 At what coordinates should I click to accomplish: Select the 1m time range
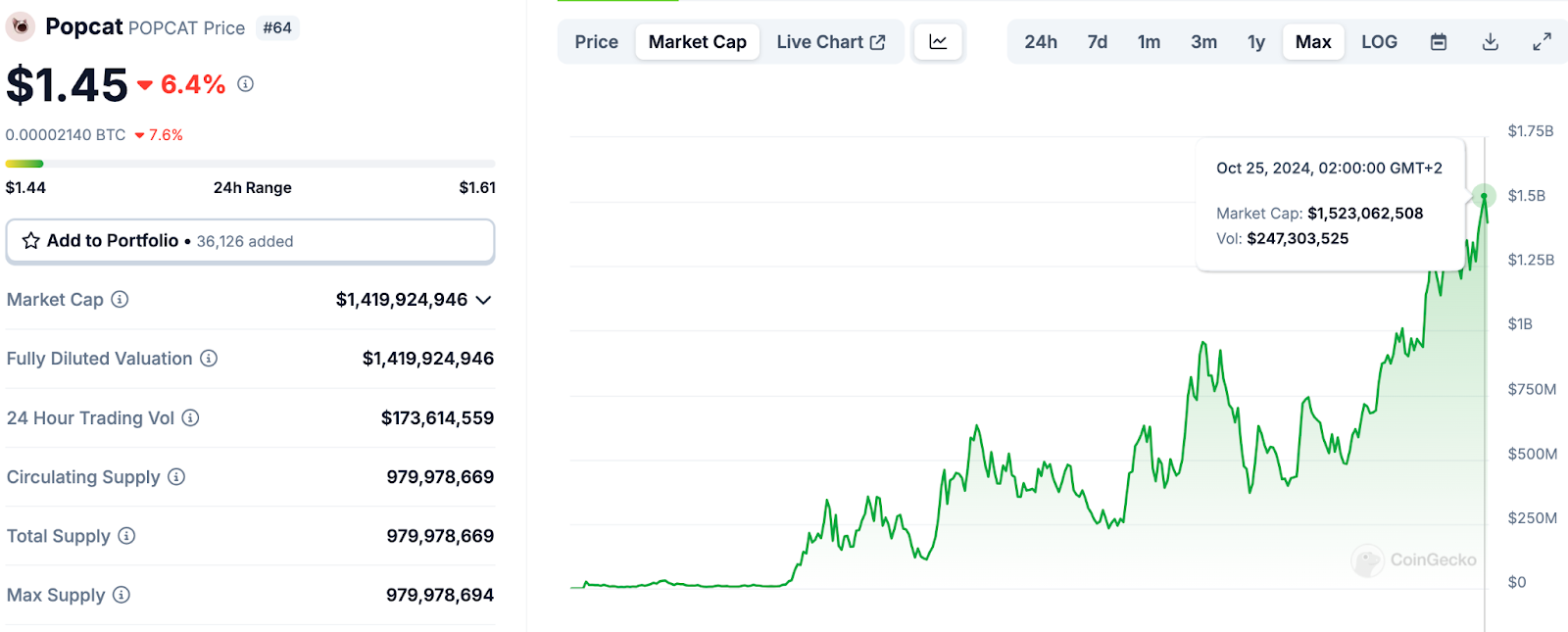[x=1149, y=42]
